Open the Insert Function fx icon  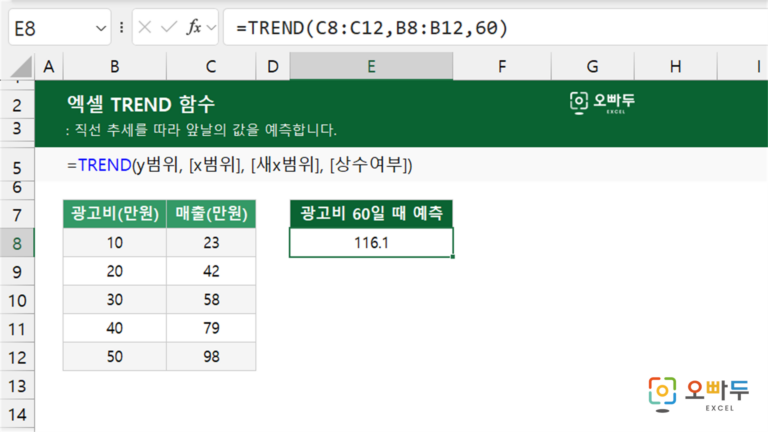coord(194,27)
